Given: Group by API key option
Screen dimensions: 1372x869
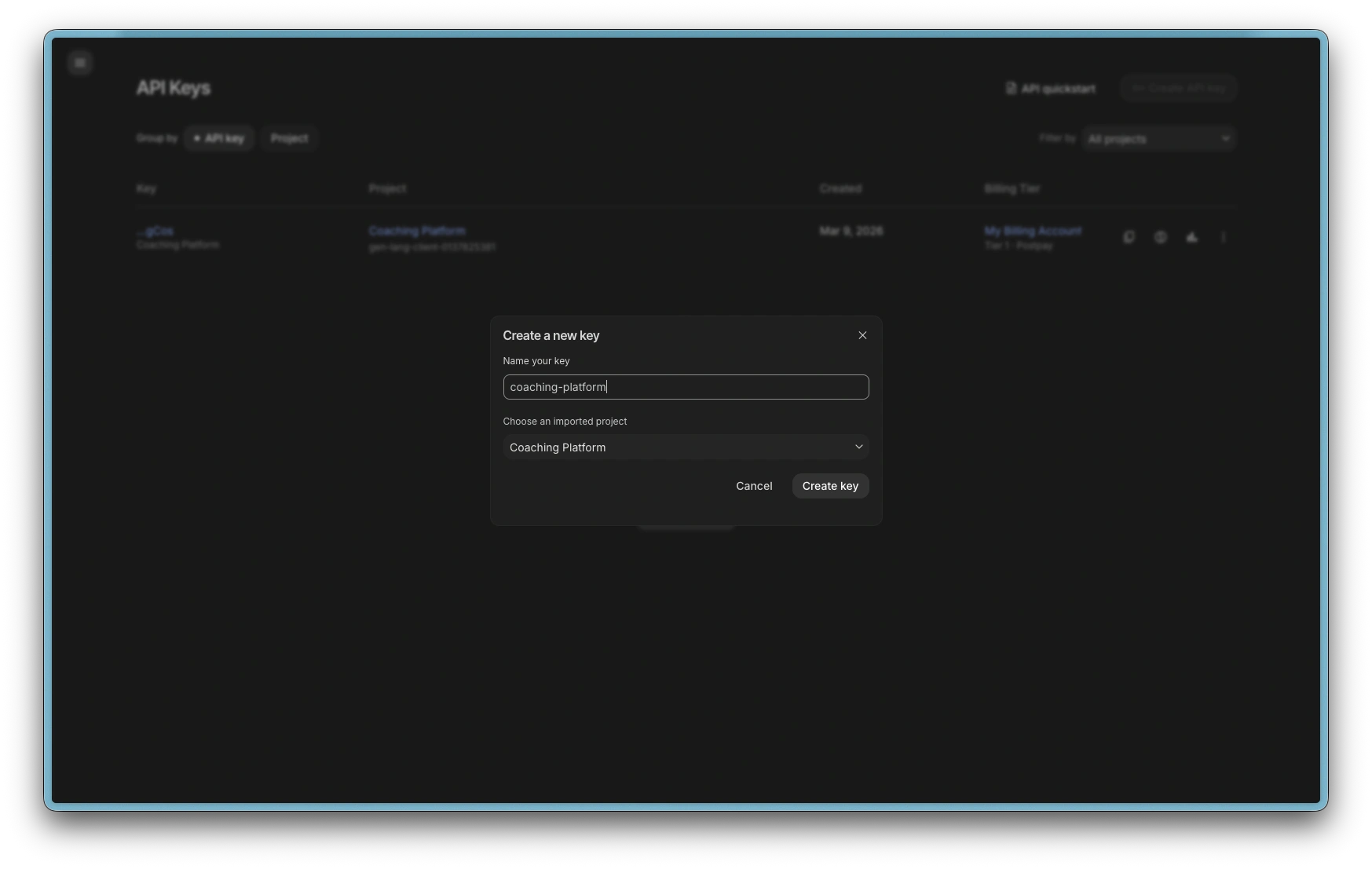Looking at the screenshot, I should (219, 138).
